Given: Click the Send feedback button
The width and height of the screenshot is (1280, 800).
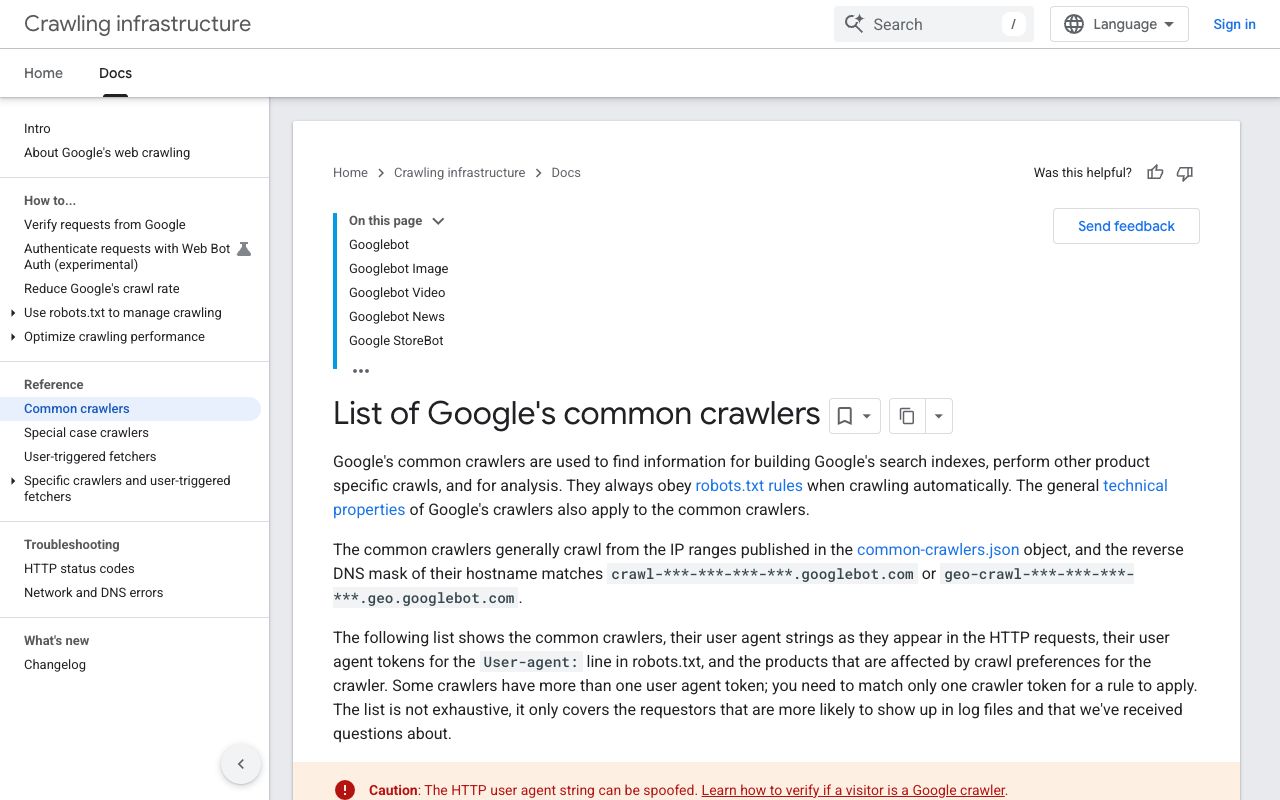Looking at the screenshot, I should click(1126, 226).
